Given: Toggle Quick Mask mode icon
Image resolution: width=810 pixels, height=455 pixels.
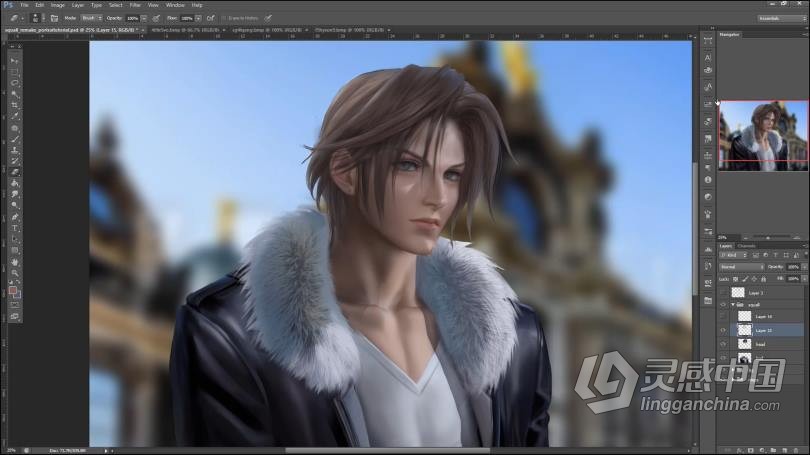Looking at the screenshot, I should [14, 305].
